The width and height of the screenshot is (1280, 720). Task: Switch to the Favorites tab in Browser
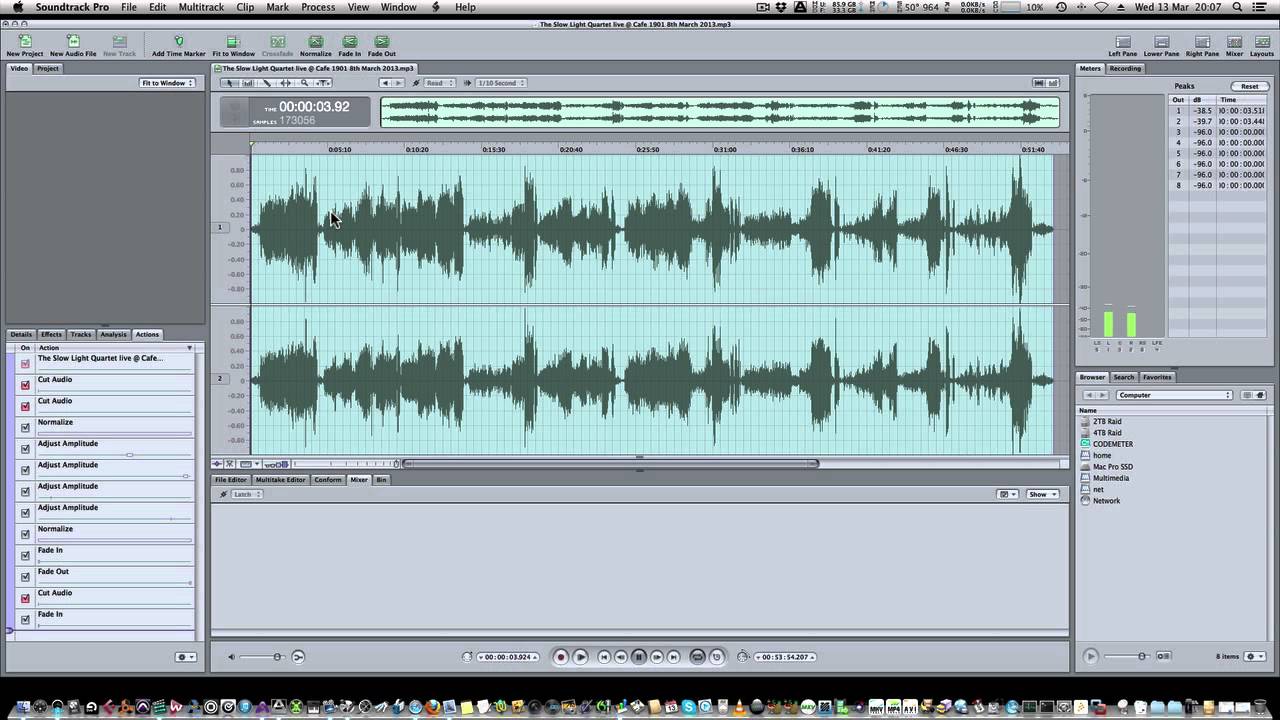[x=1157, y=377]
